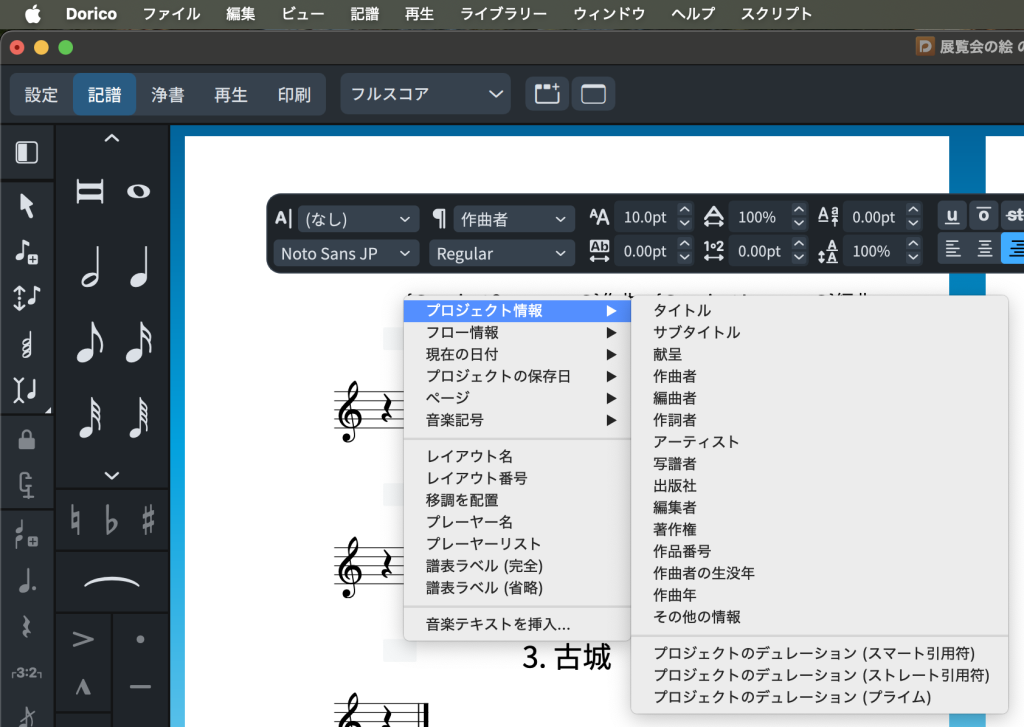Choose タイトル from the submenu
The image size is (1024, 727).
682,311
